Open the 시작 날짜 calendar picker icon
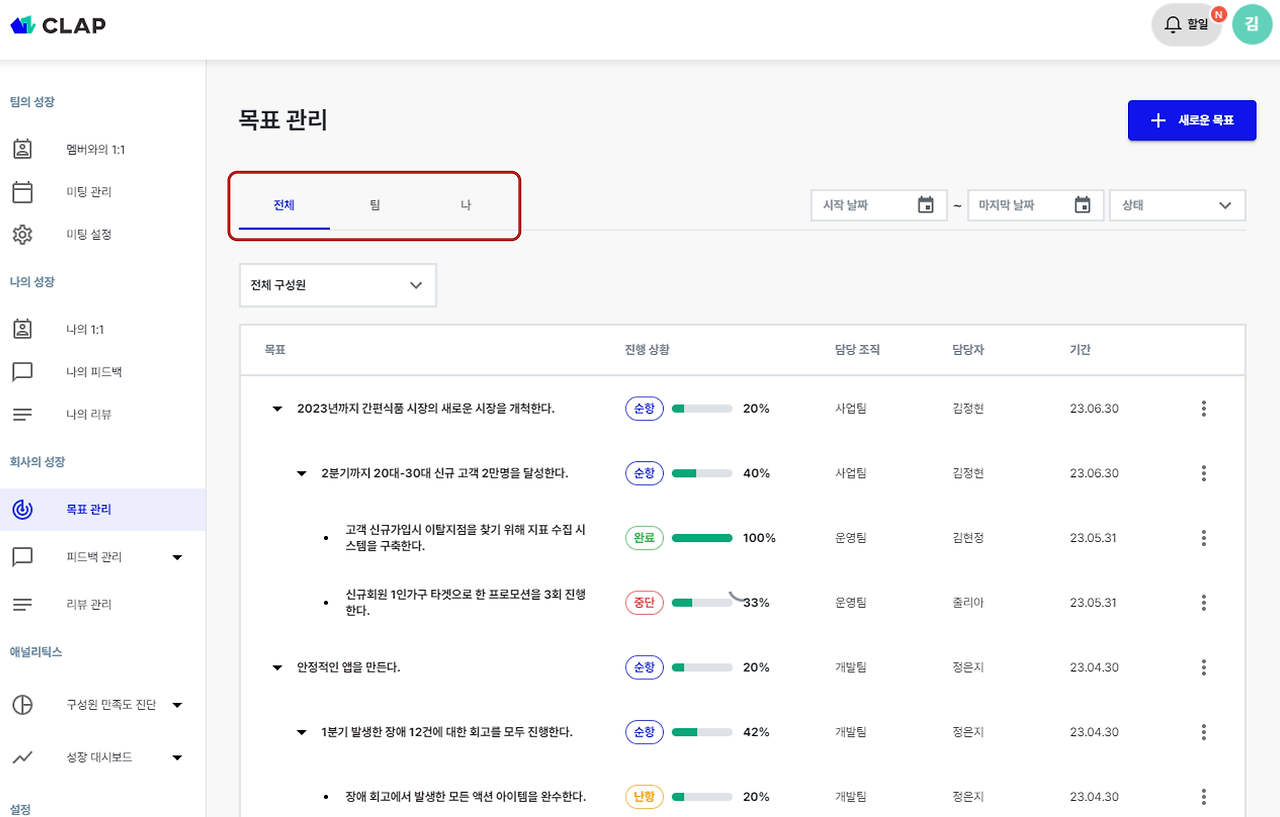The width and height of the screenshot is (1280, 817). pos(926,205)
